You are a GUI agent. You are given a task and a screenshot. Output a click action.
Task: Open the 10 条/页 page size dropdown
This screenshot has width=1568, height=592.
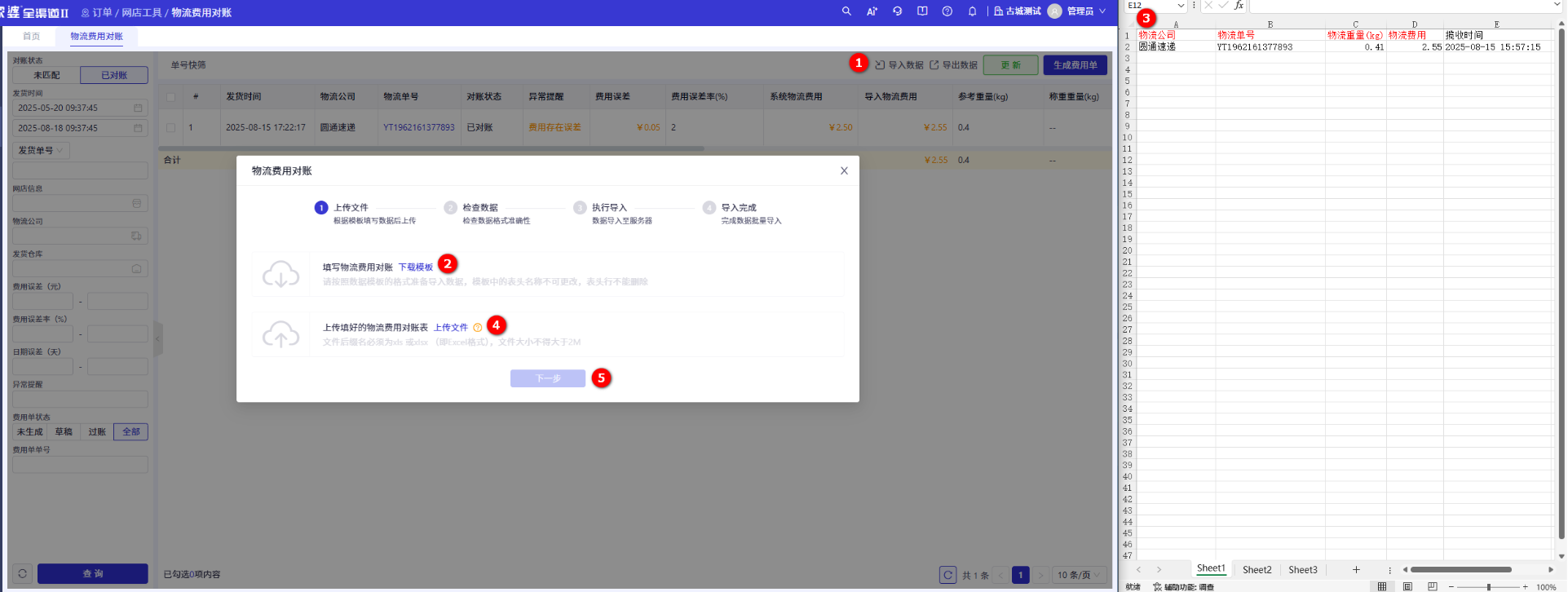point(1079,575)
